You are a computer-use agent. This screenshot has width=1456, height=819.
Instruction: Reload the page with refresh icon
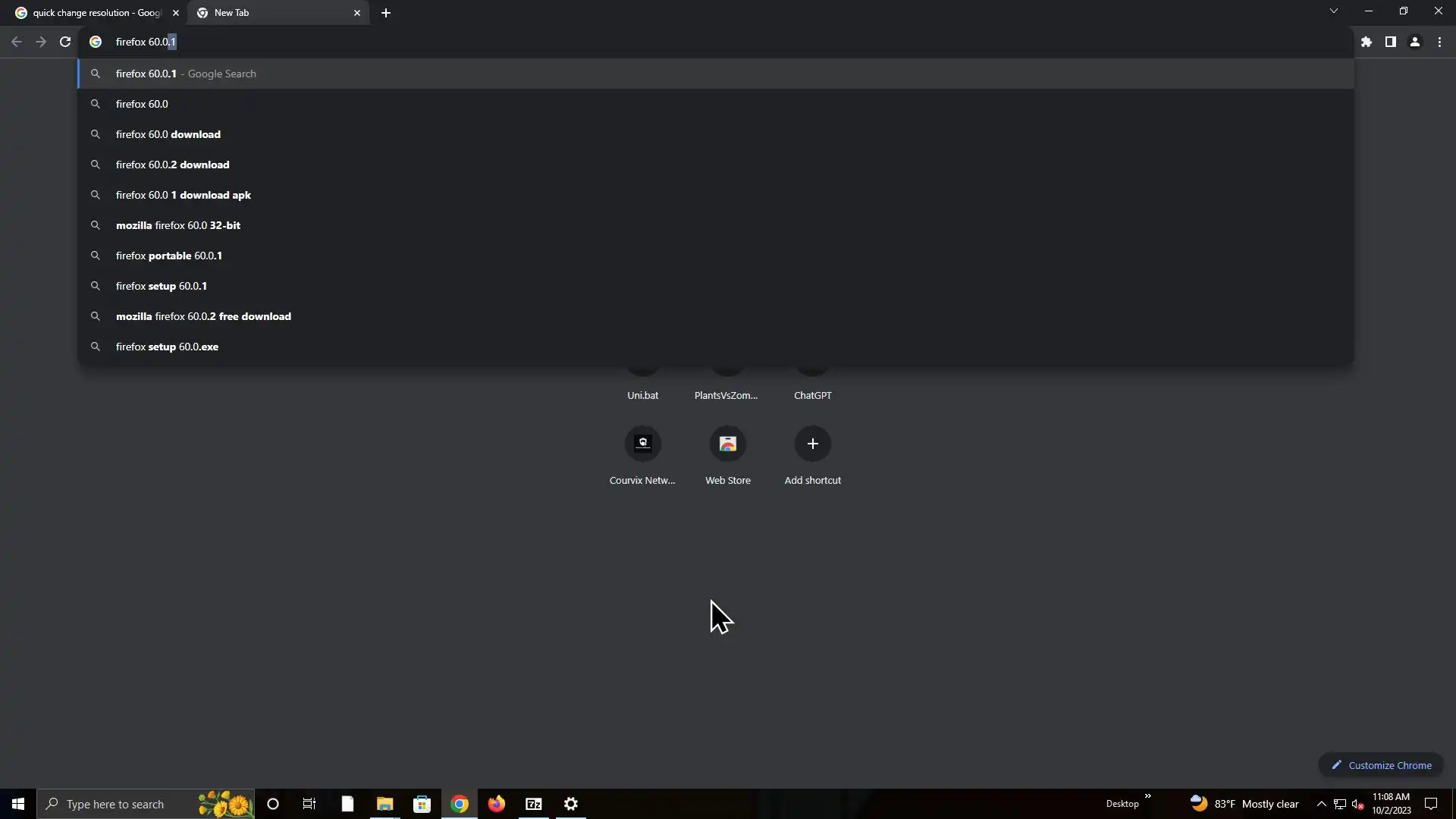click(x=65, y=42)
